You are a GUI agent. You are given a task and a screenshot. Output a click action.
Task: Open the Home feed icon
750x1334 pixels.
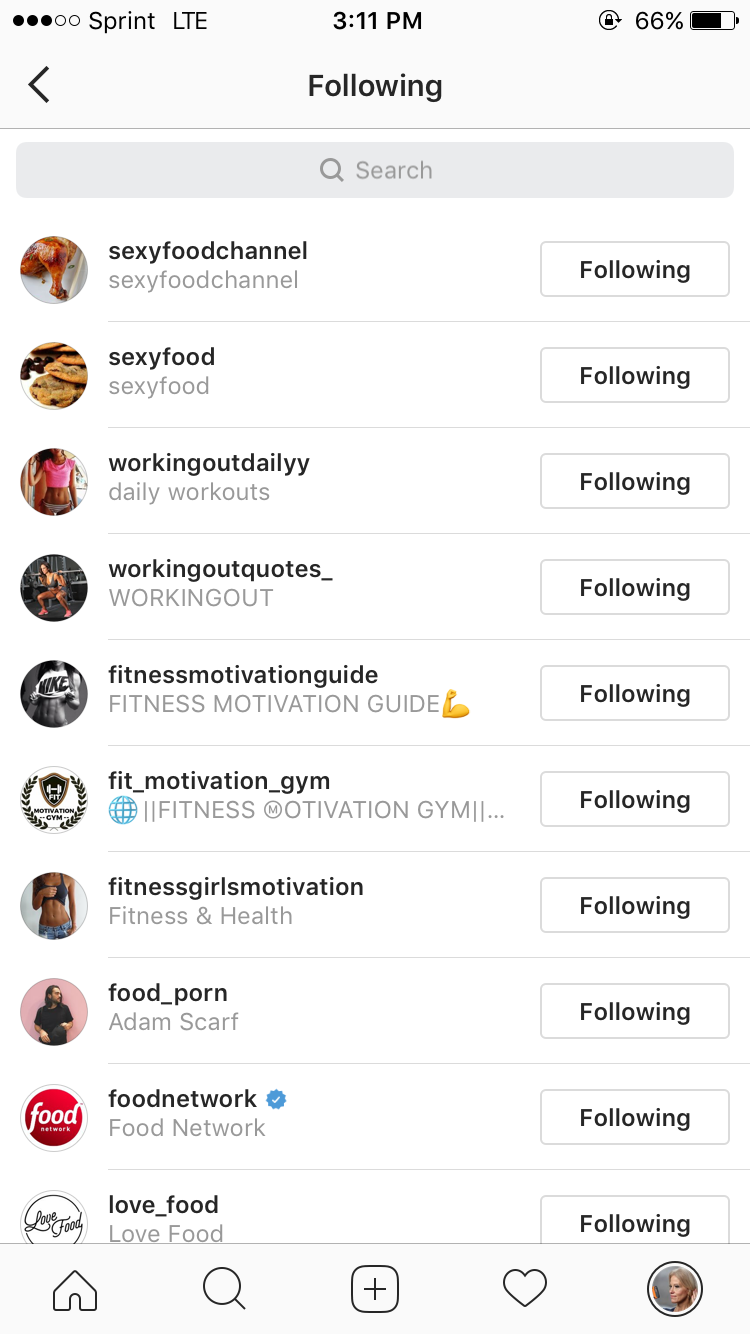coord(75,1289)
